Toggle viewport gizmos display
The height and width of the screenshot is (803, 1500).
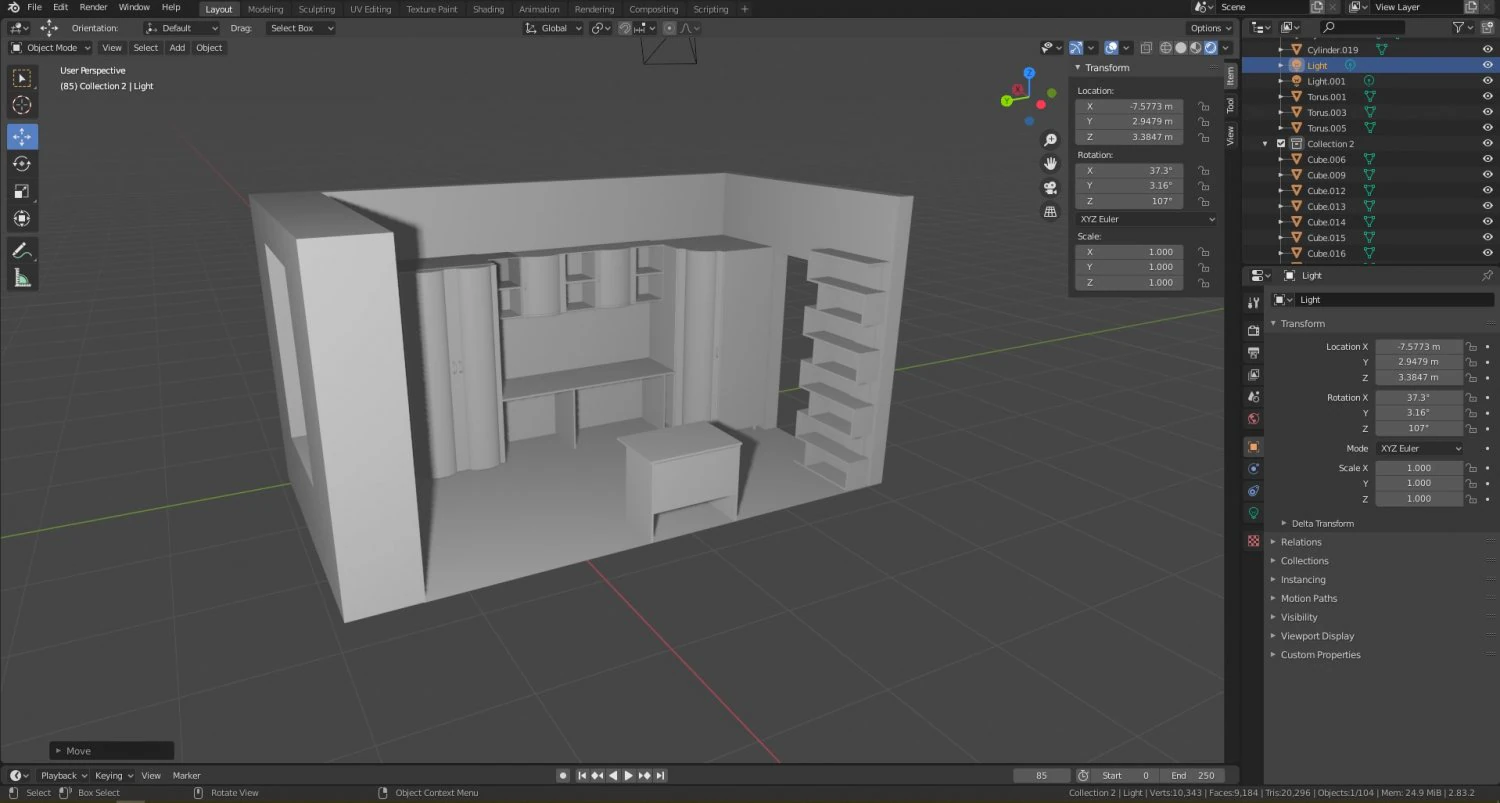tap(1076, 48)
